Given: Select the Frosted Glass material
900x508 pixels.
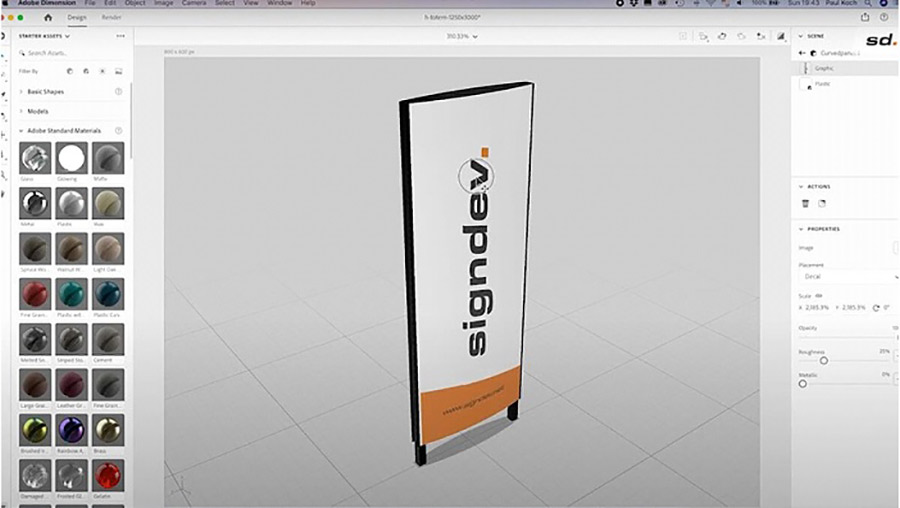Looking at the screenshot, I should click(x=72, y=475).
